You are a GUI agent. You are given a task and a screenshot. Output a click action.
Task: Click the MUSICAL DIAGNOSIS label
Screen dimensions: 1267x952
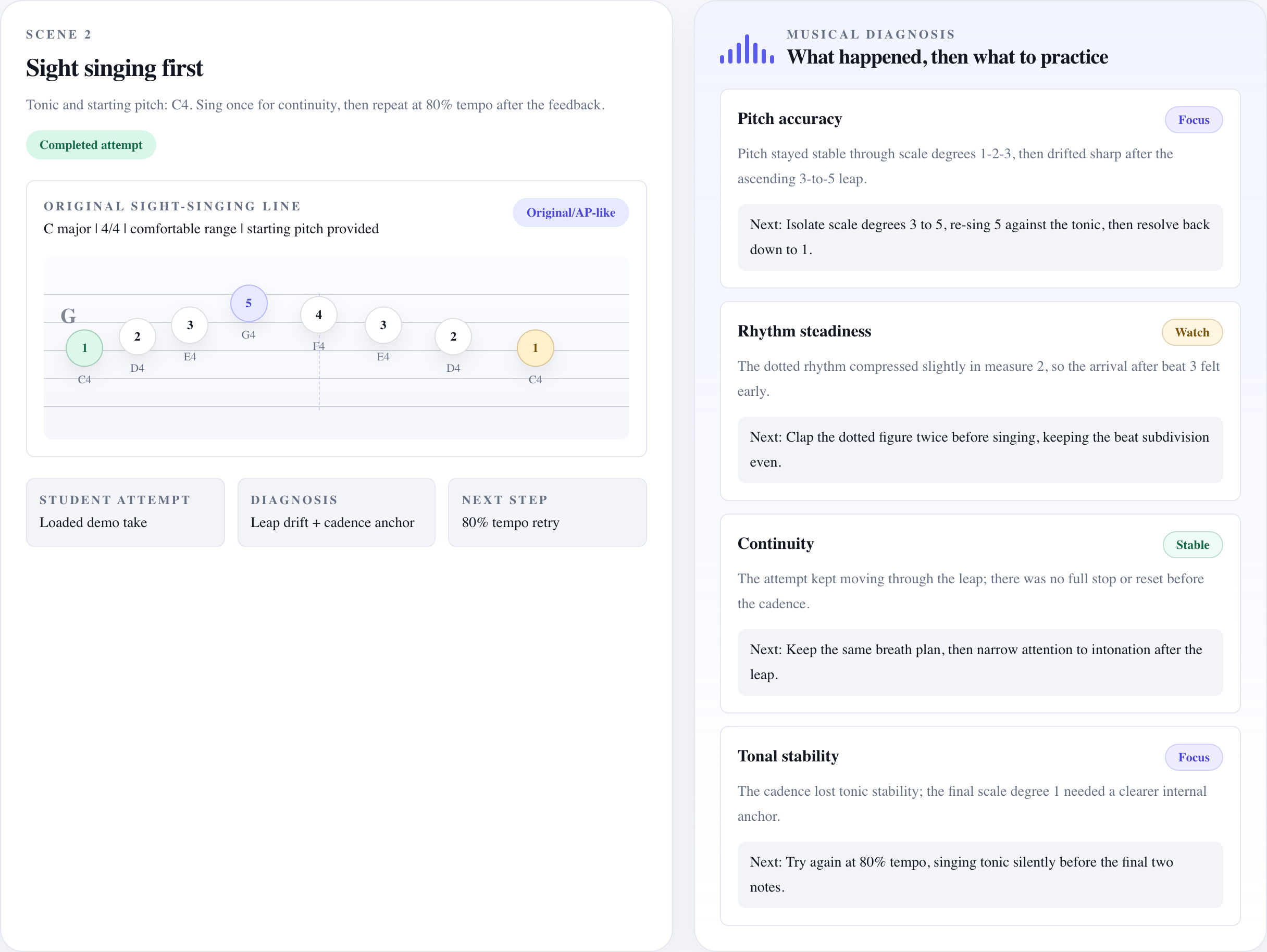(x=871, y=34)
